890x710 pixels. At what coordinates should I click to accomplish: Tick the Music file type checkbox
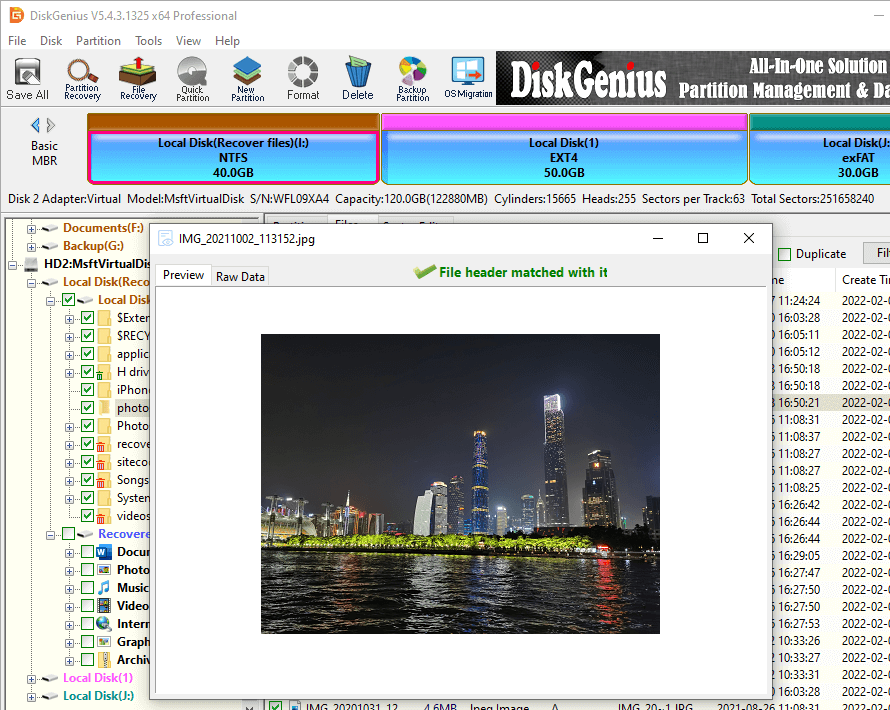coord(88,588)
